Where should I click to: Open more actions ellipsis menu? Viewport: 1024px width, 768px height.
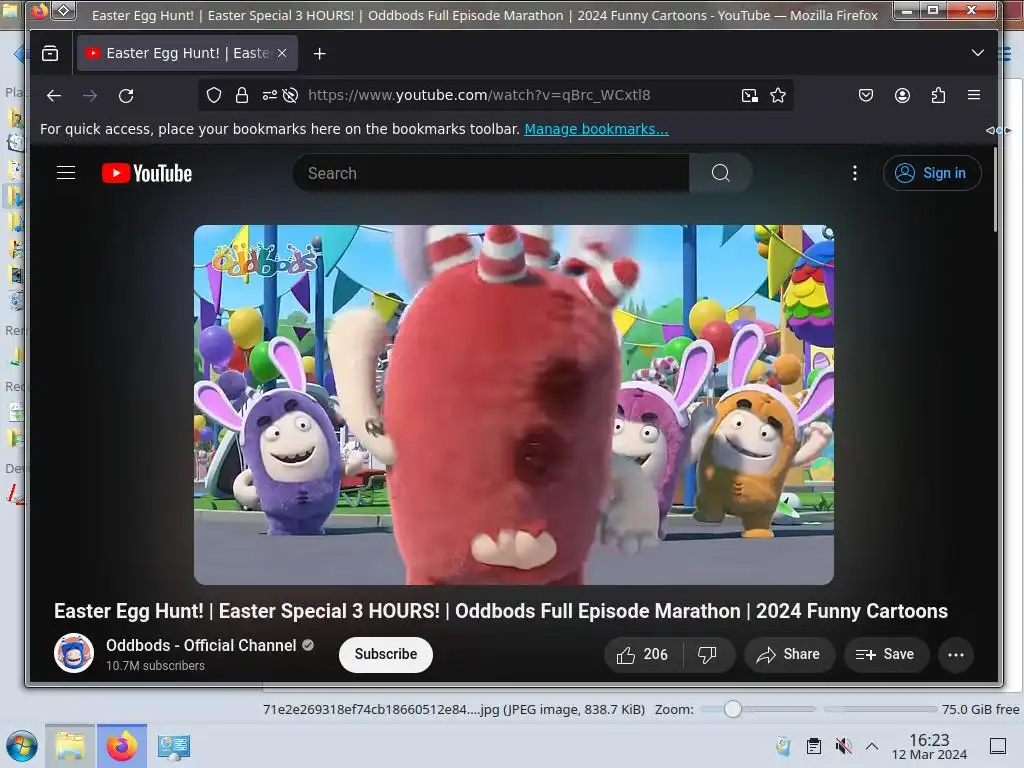click(x=956, y=655)
